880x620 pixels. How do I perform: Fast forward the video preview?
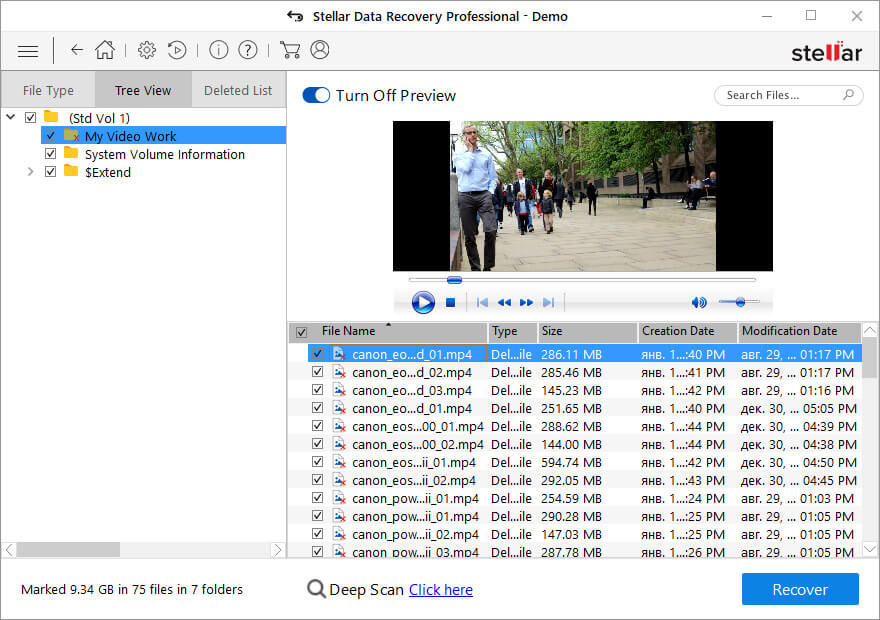pos(526,302)
